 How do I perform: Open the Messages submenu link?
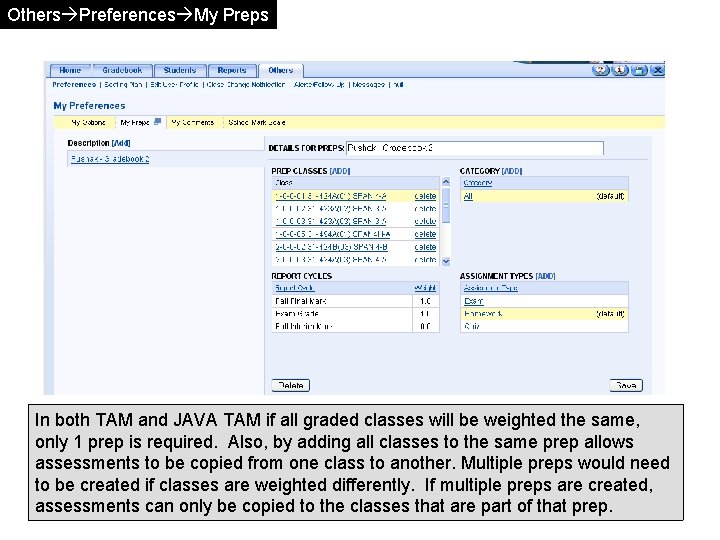pyautogui.click(x=369, y=84)
